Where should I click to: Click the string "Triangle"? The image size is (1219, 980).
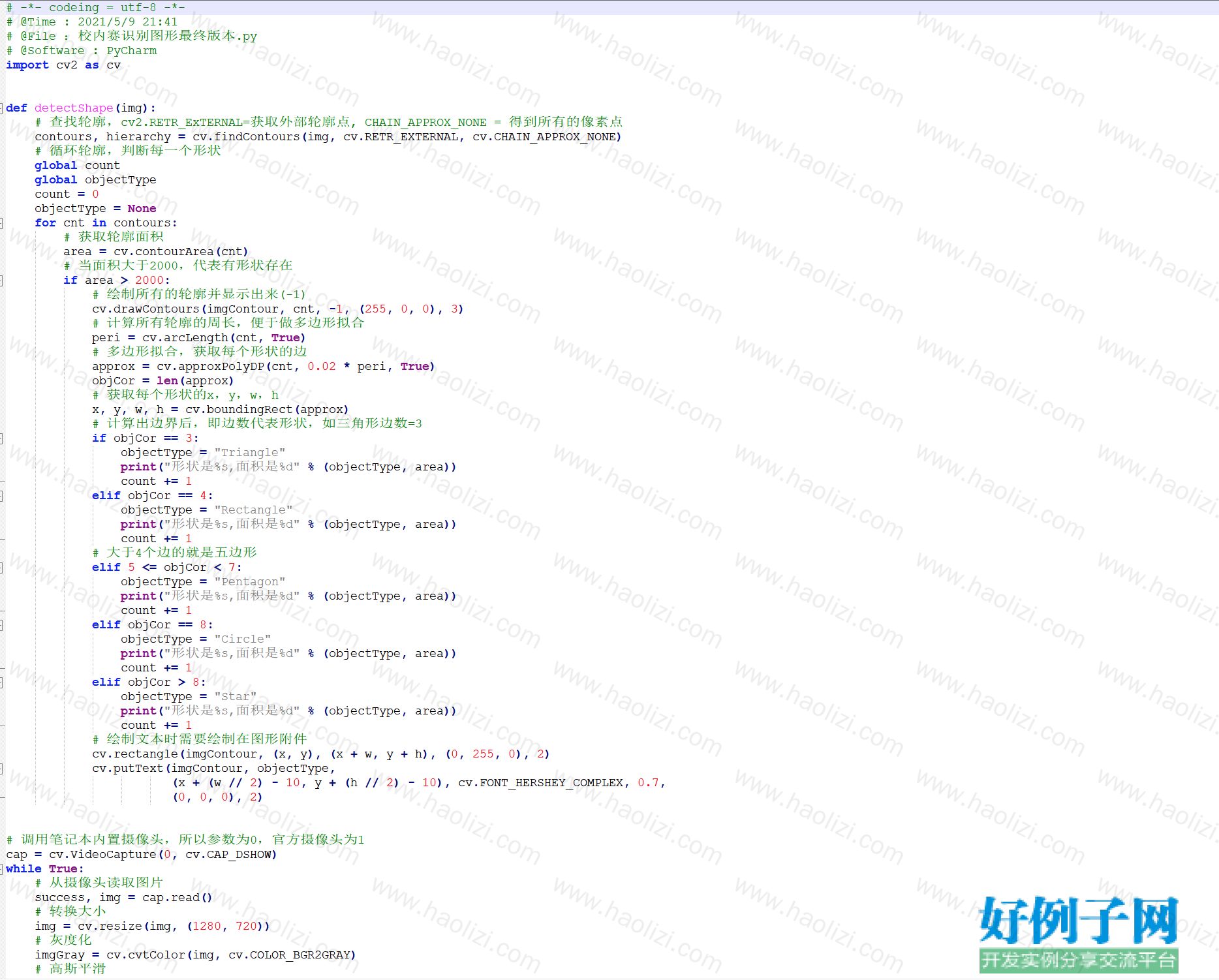coord(249,453)
